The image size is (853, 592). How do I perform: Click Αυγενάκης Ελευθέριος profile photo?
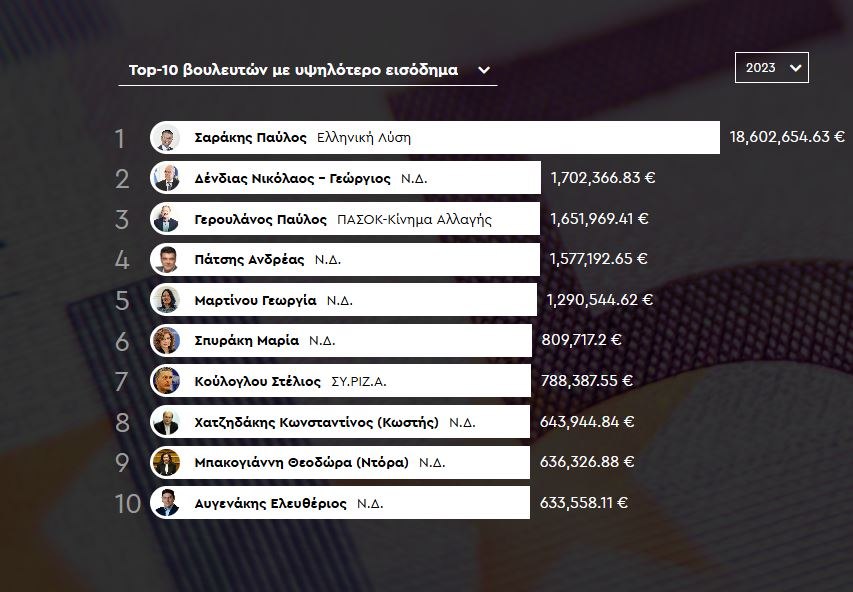[x=166, y=503]
